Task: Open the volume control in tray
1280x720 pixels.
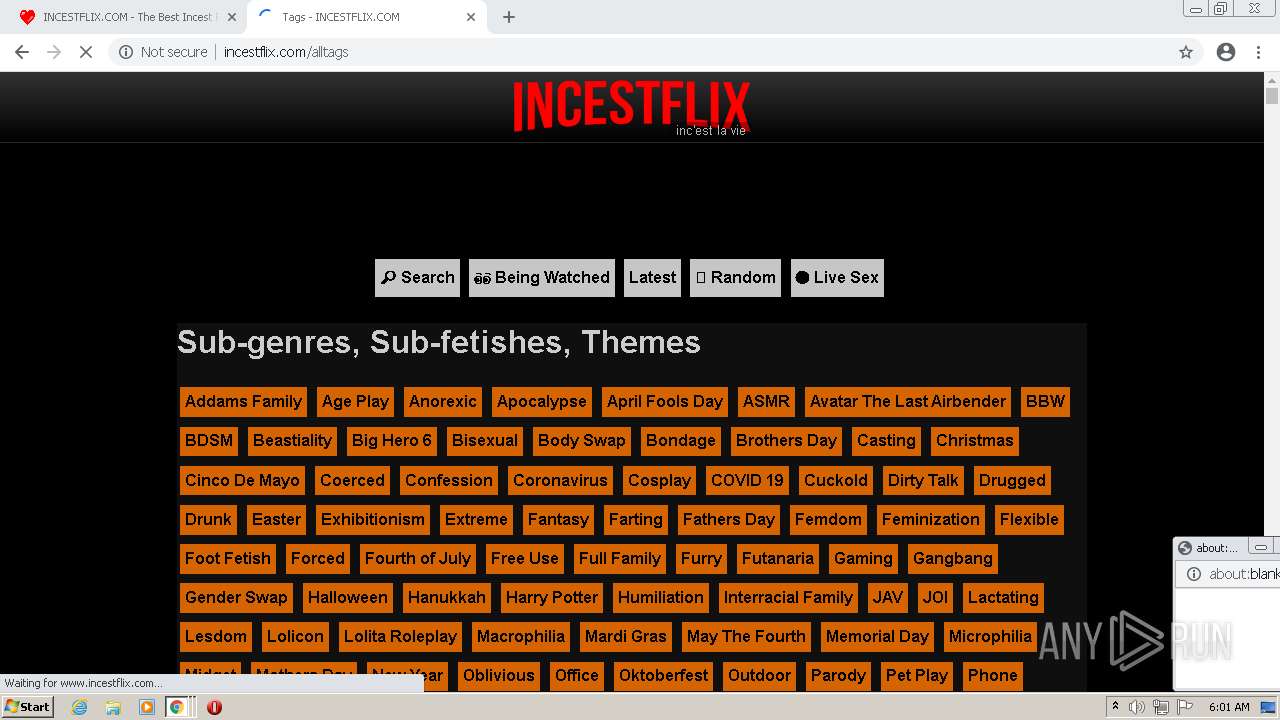Action: [1137, 707]
